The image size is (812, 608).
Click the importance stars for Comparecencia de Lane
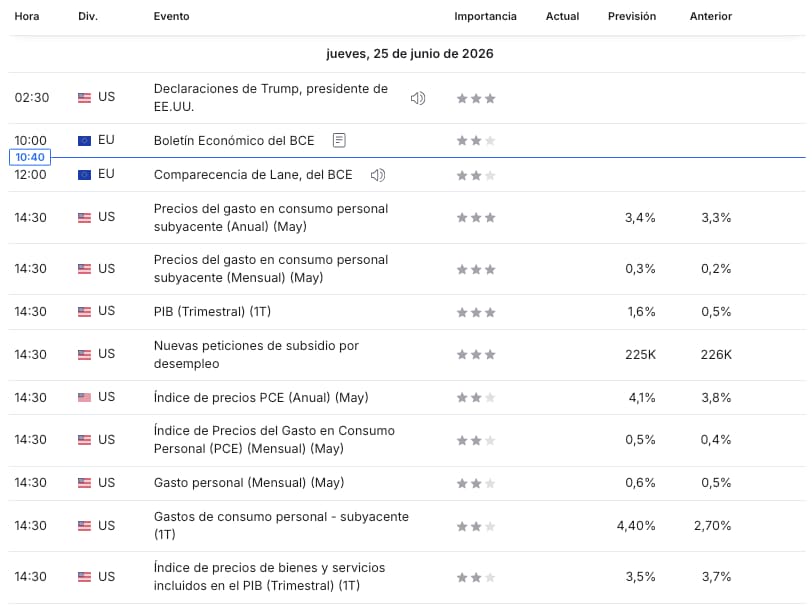pos(476,176)
